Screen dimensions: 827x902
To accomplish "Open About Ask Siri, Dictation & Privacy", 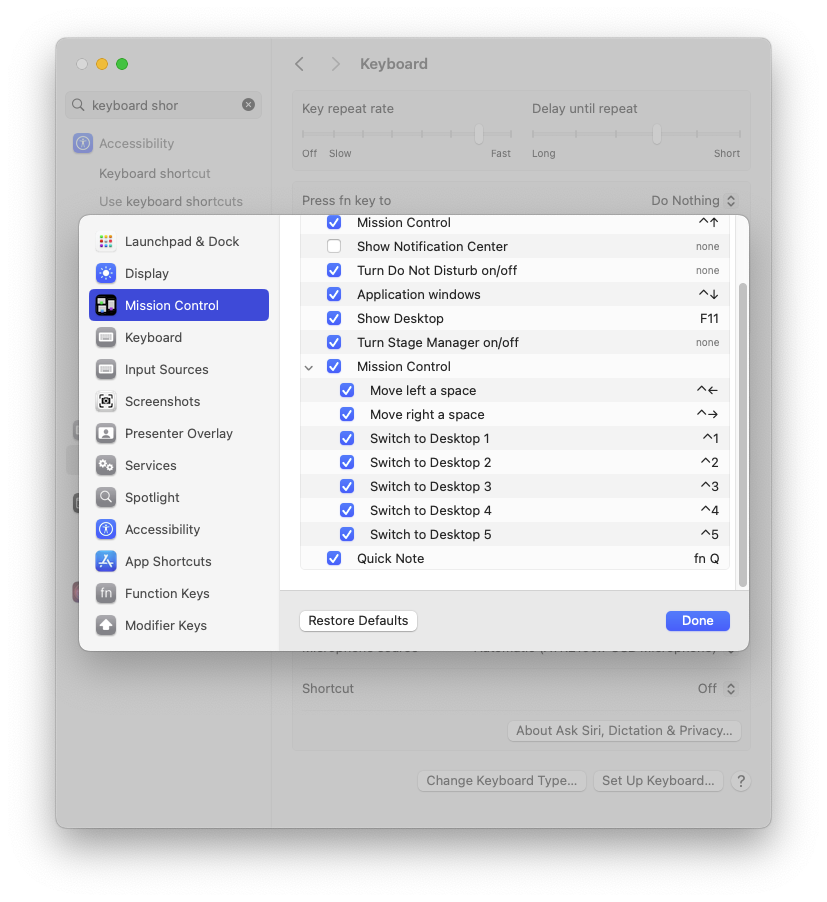I will click(x=624, y=731).
